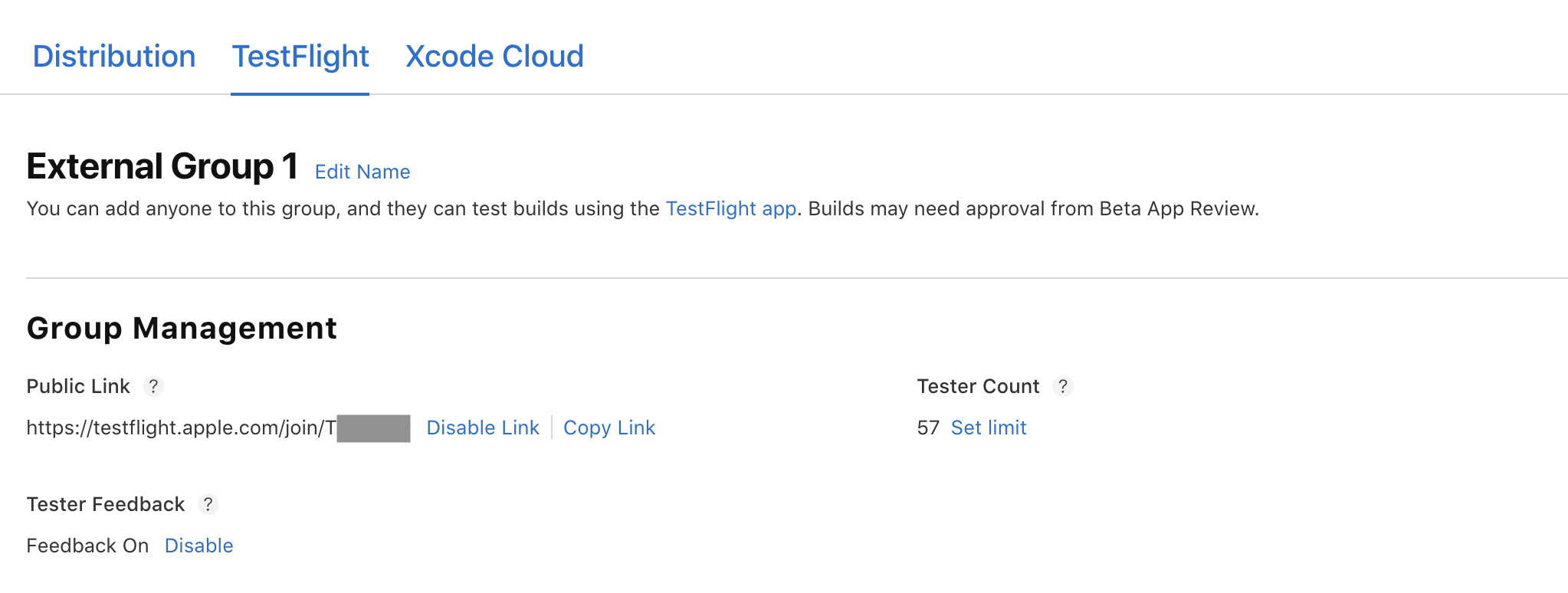Open the TestFlight app link
The image size is (1568, 593).
[730, 208]
